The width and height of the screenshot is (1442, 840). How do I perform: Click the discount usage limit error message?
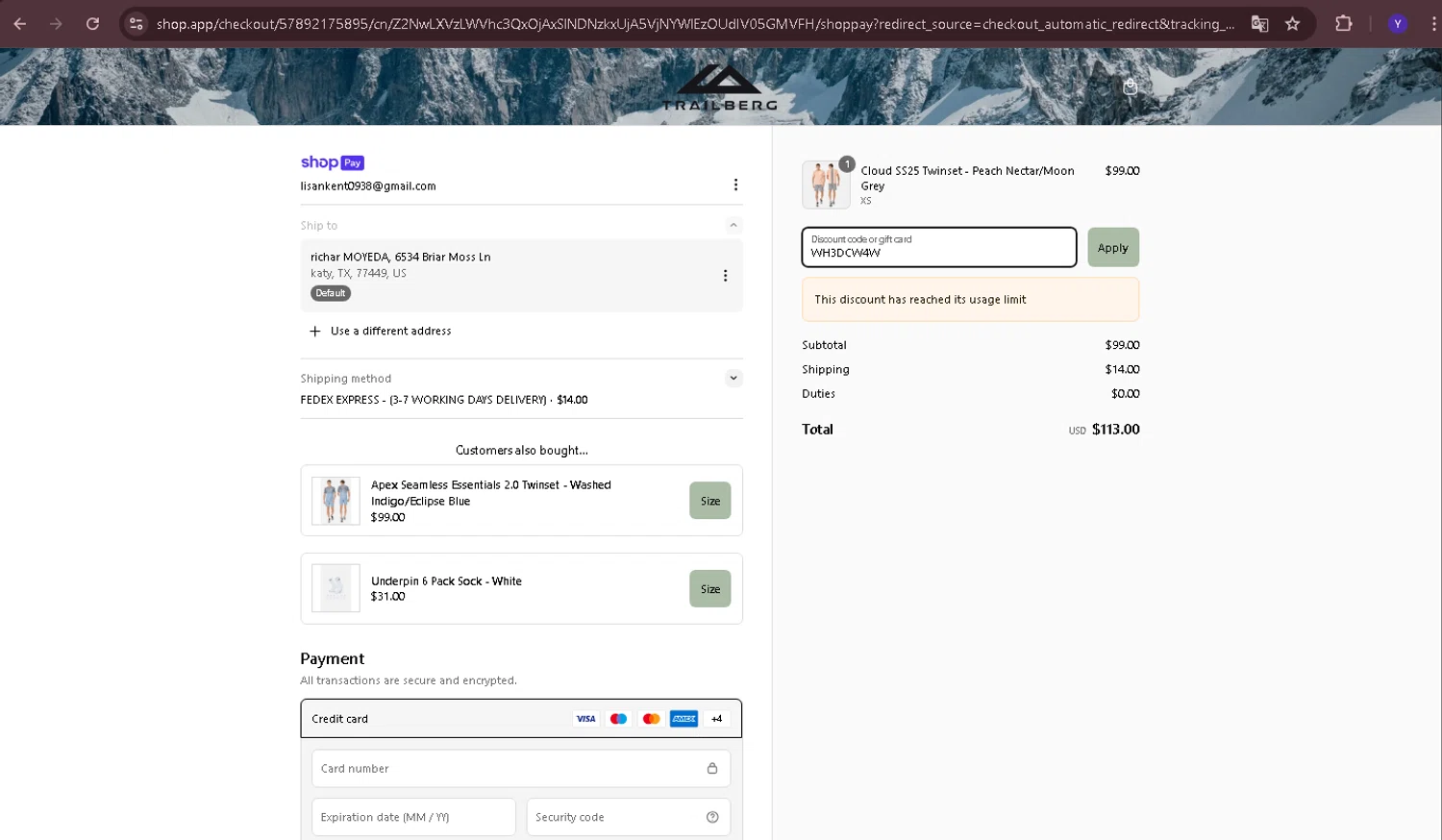971,300
